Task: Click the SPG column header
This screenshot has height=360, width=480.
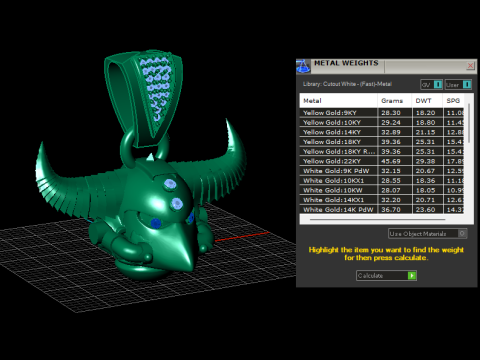Action: tap(453, 101)
